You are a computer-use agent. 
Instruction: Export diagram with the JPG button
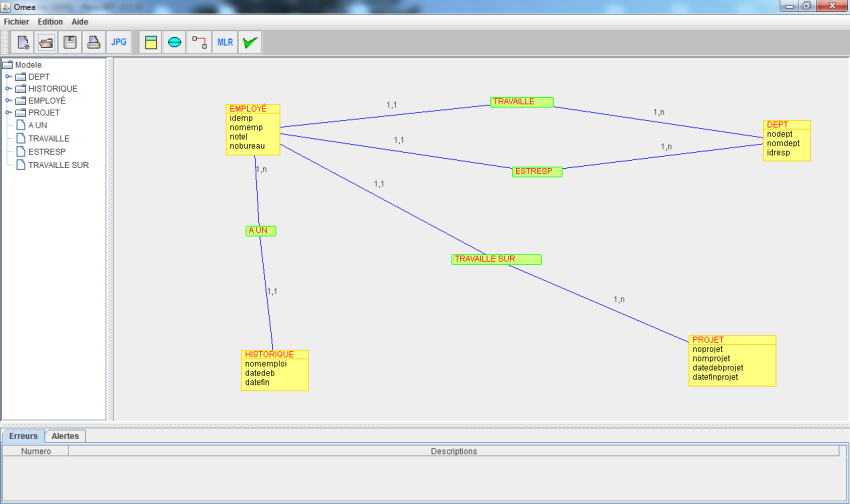[x=119, y=42]
